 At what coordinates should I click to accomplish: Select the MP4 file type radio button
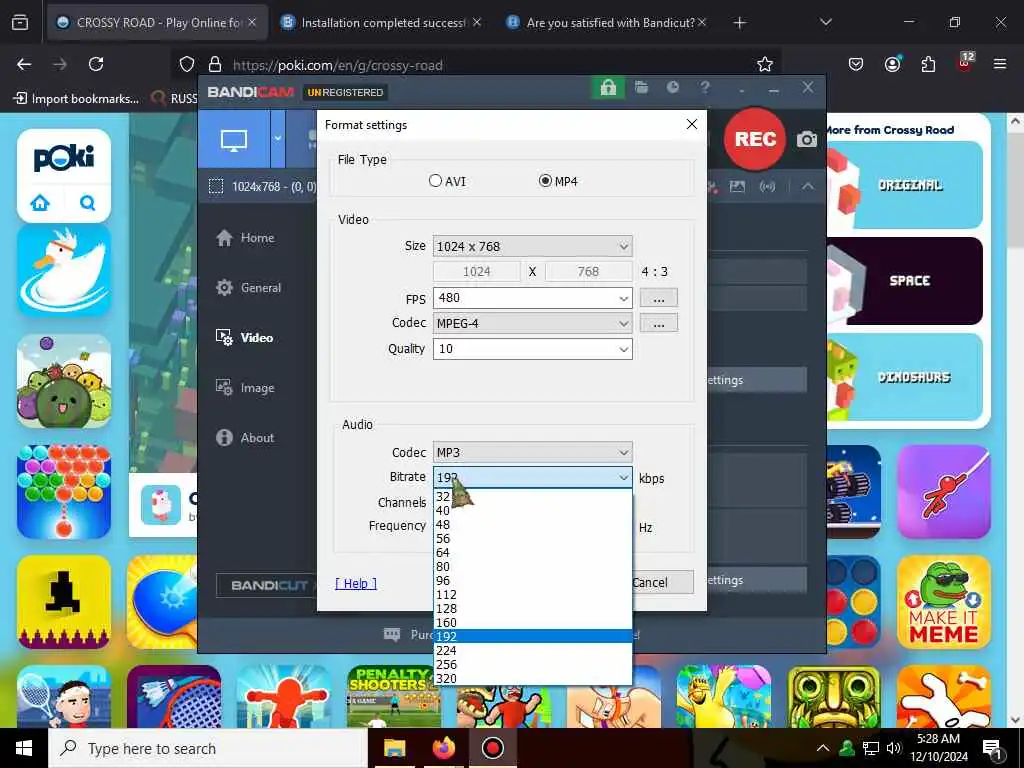(545, 181)
